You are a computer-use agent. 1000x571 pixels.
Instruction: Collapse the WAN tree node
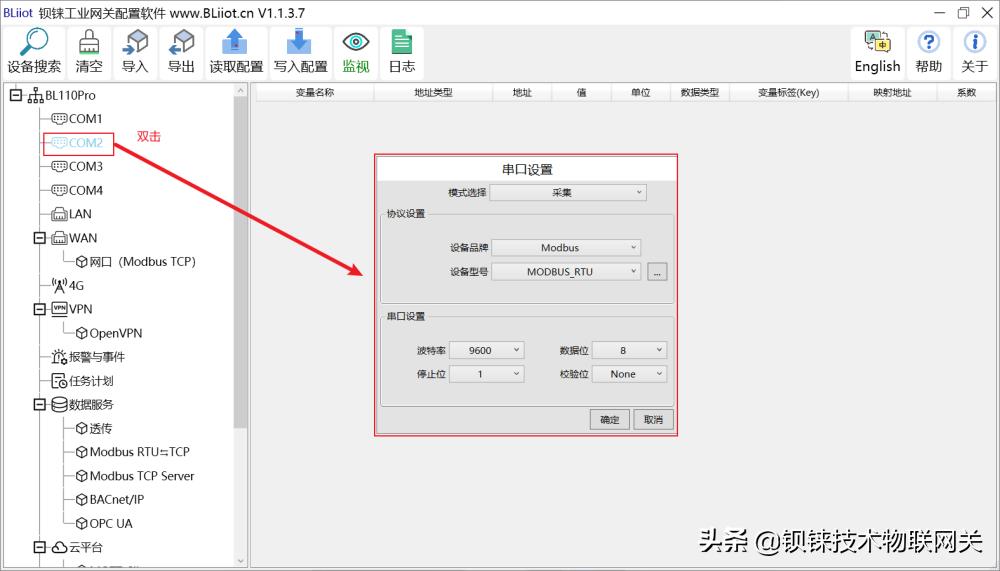pyautogui.click(x=40, y=238)
